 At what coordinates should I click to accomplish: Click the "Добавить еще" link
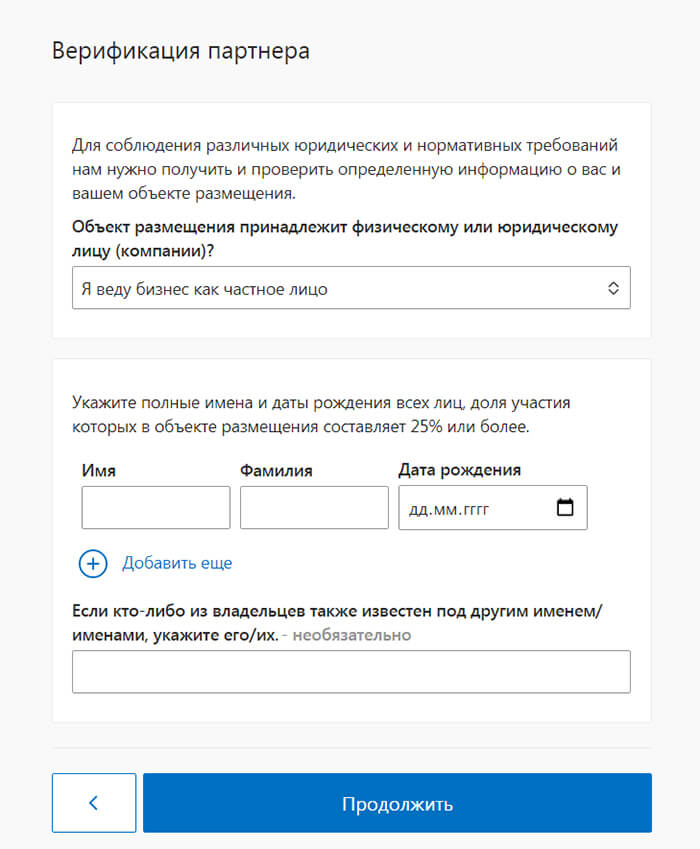pyautogui.click(x=177, y=563)
